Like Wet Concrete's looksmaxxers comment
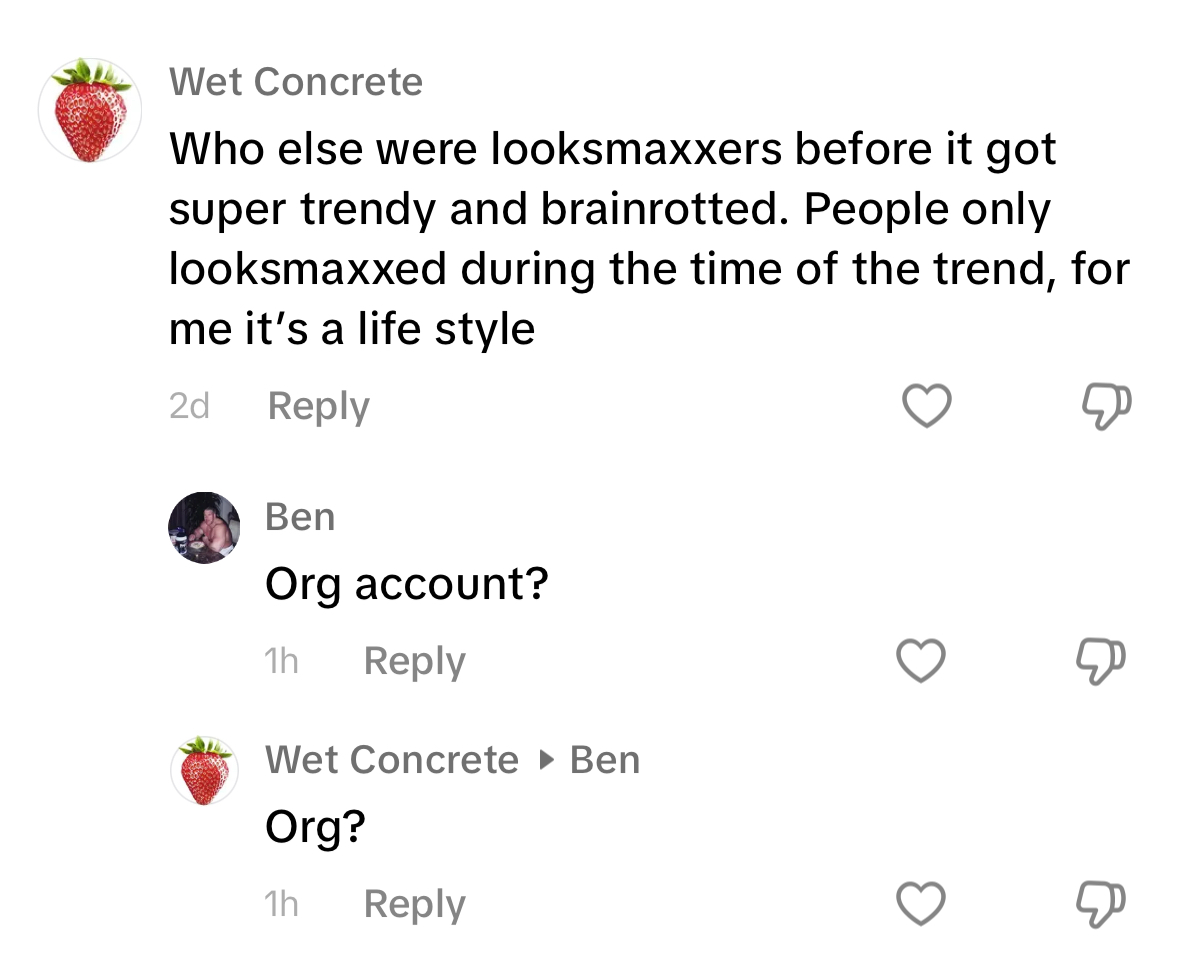 tap(926, 407)
